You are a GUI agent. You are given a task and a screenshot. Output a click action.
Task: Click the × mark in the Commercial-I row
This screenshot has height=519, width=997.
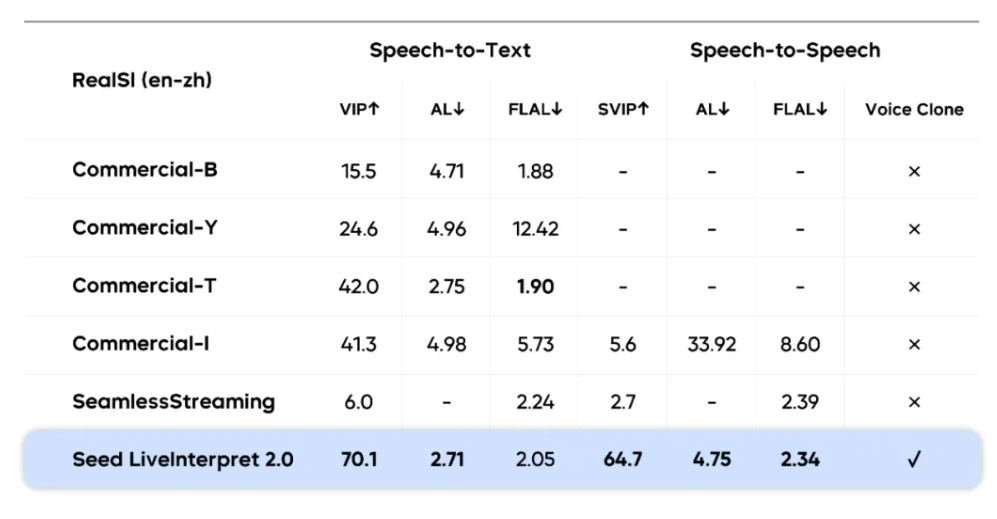(x=913, y=345)
